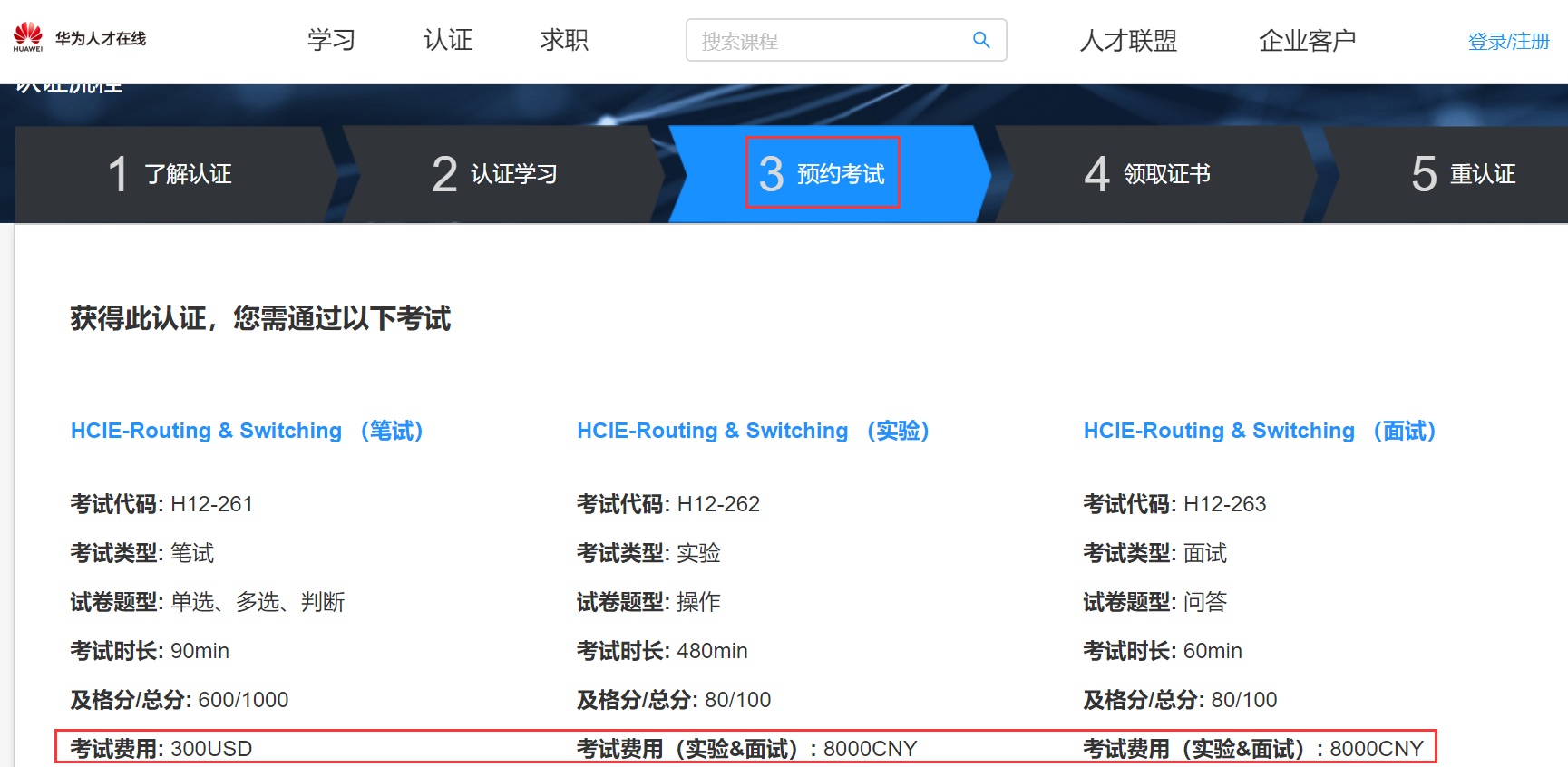1568x767 pixels.
Task: Open the 求职 menu
Action: point(564,40)
